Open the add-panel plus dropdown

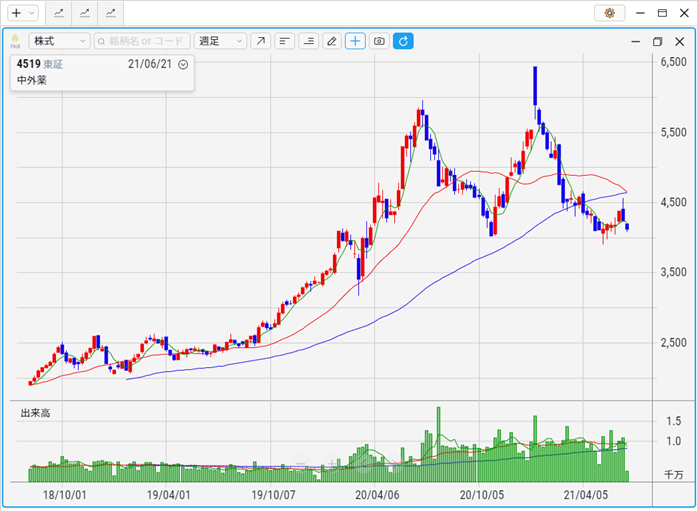click(x=23, y=13)
